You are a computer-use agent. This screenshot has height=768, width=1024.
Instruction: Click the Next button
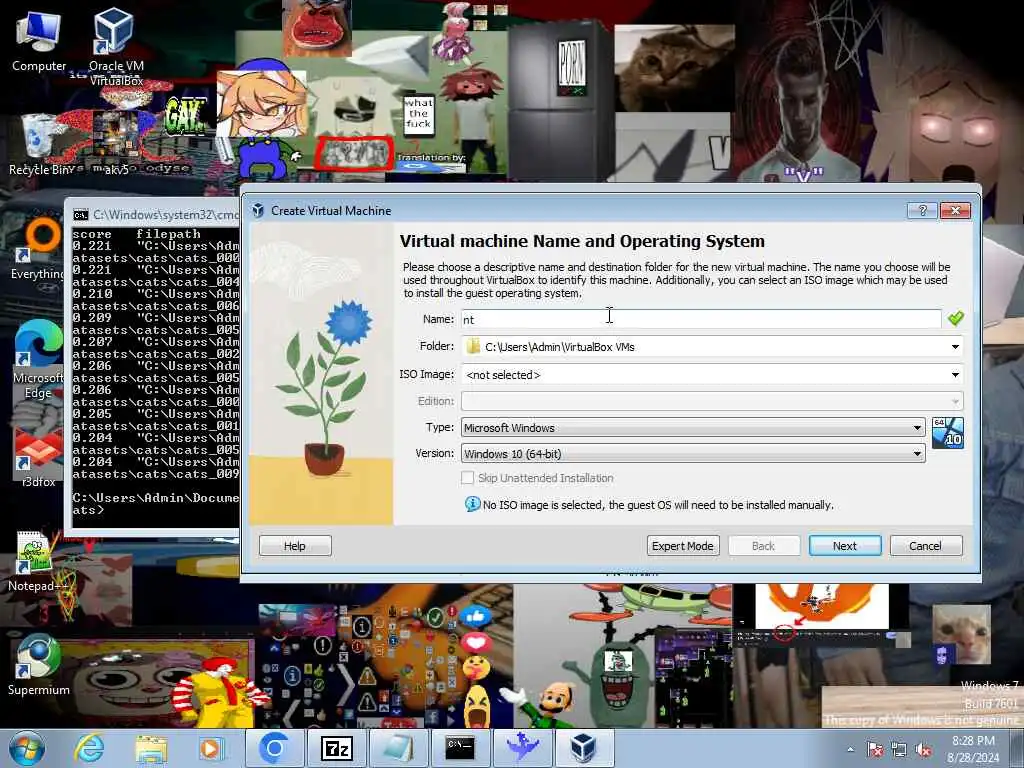[844, 546]
